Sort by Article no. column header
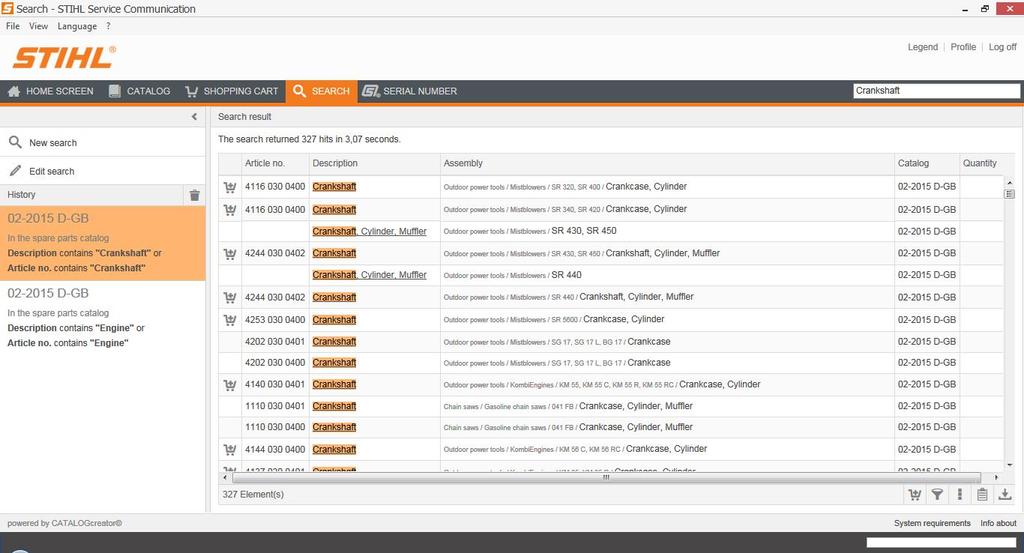1024x553 pixels. (274, 163)
